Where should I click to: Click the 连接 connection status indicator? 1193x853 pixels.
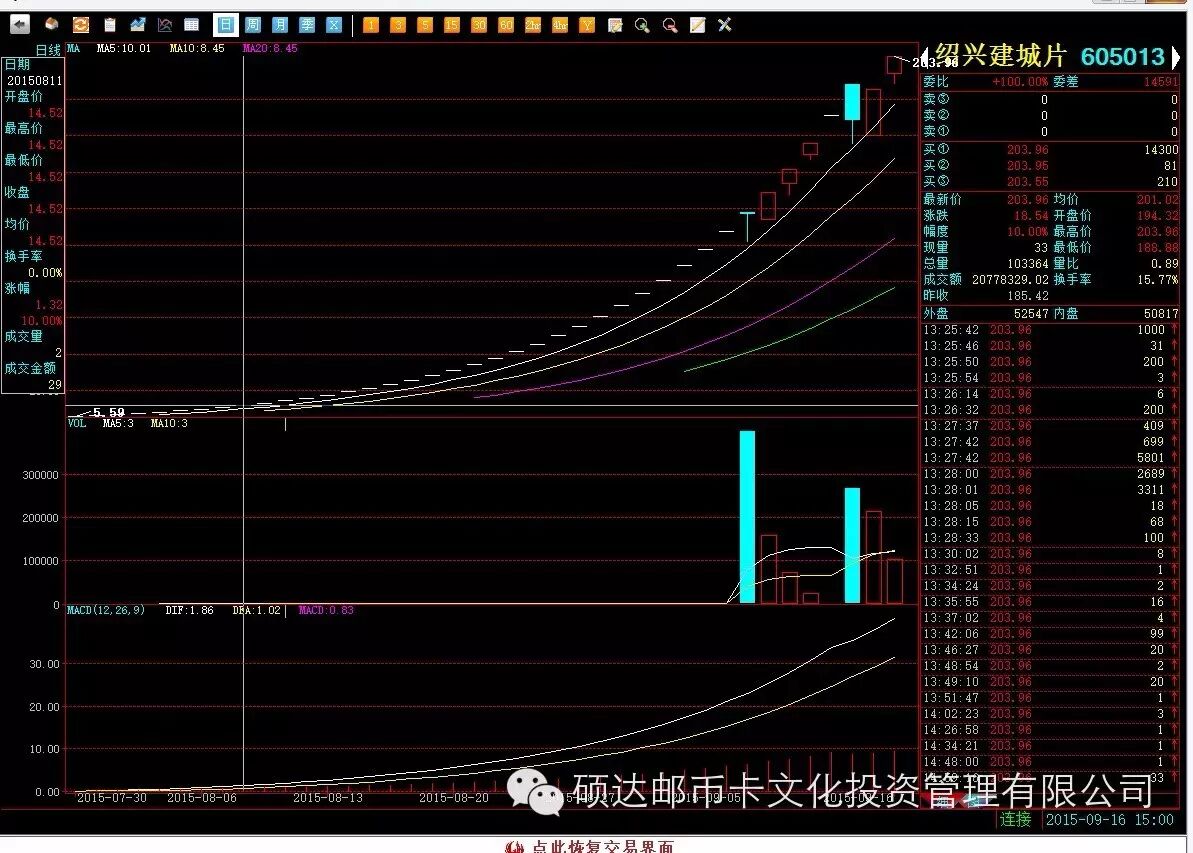pyautogui.click(x=1015, y=820)
